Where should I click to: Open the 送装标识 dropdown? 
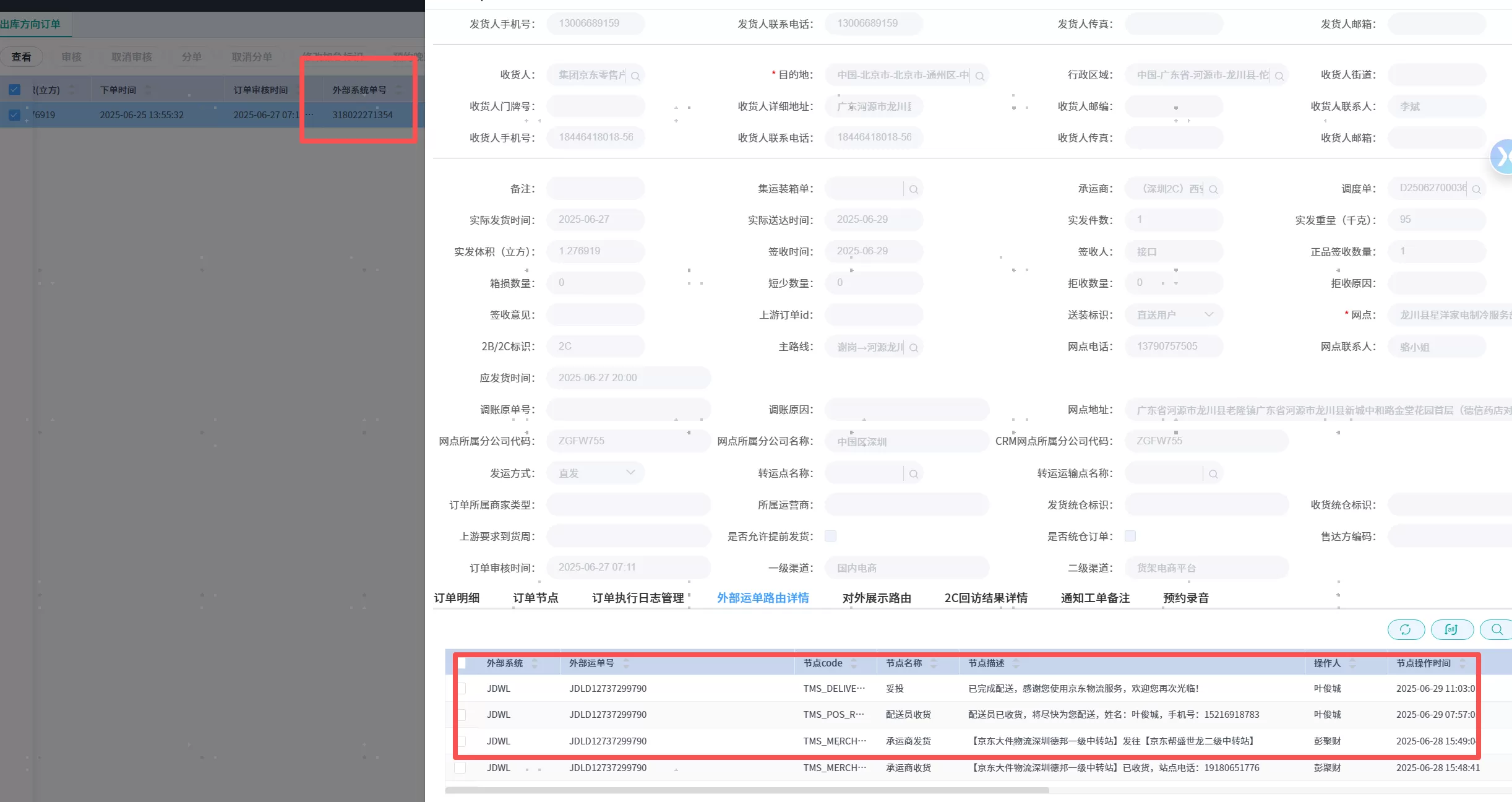(1208, 315)
